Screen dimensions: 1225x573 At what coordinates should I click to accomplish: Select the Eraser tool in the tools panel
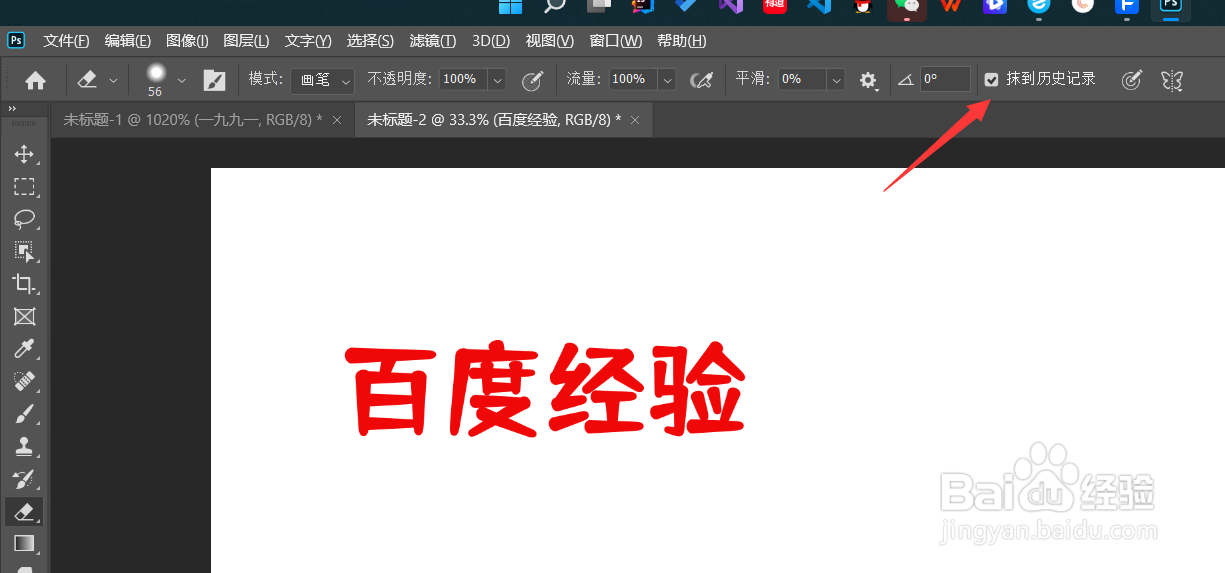24,512
